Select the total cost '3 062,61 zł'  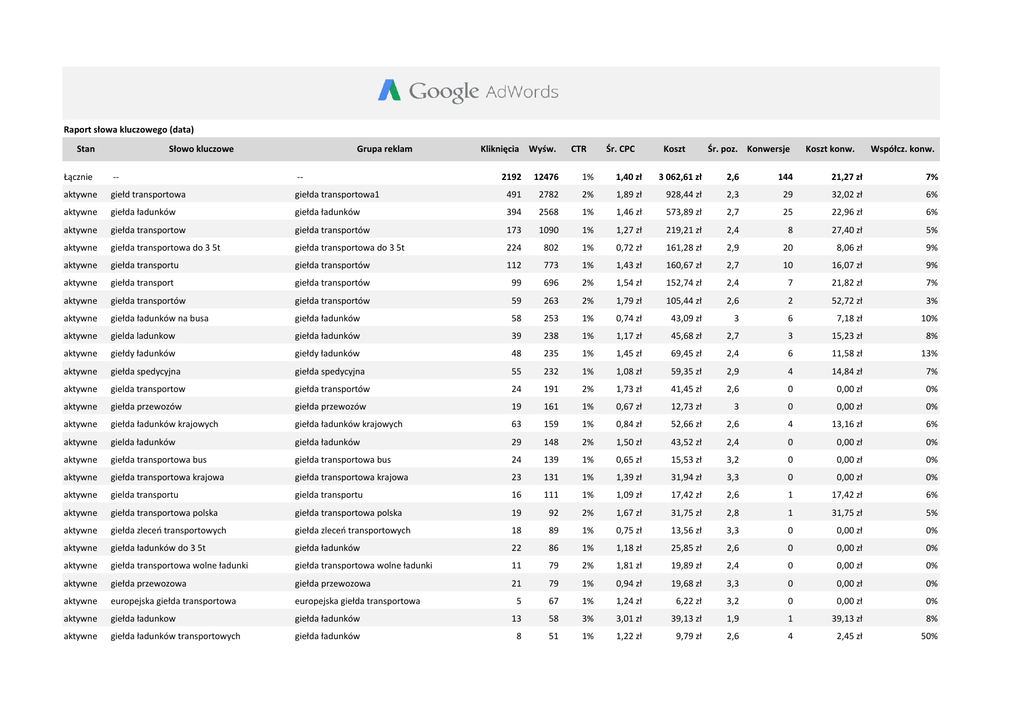point(680,177)
